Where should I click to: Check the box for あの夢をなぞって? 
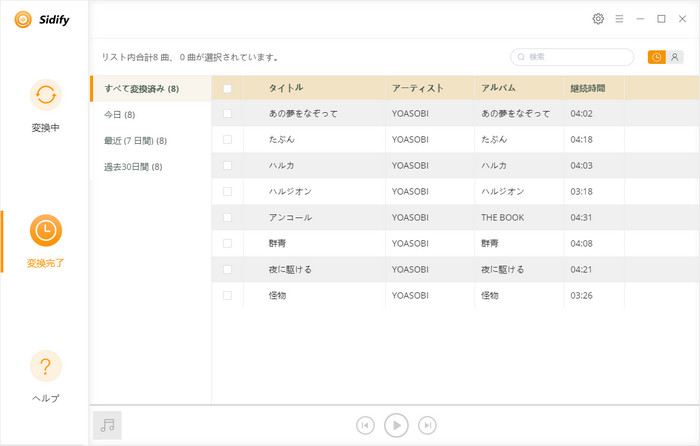click(227, 113)
